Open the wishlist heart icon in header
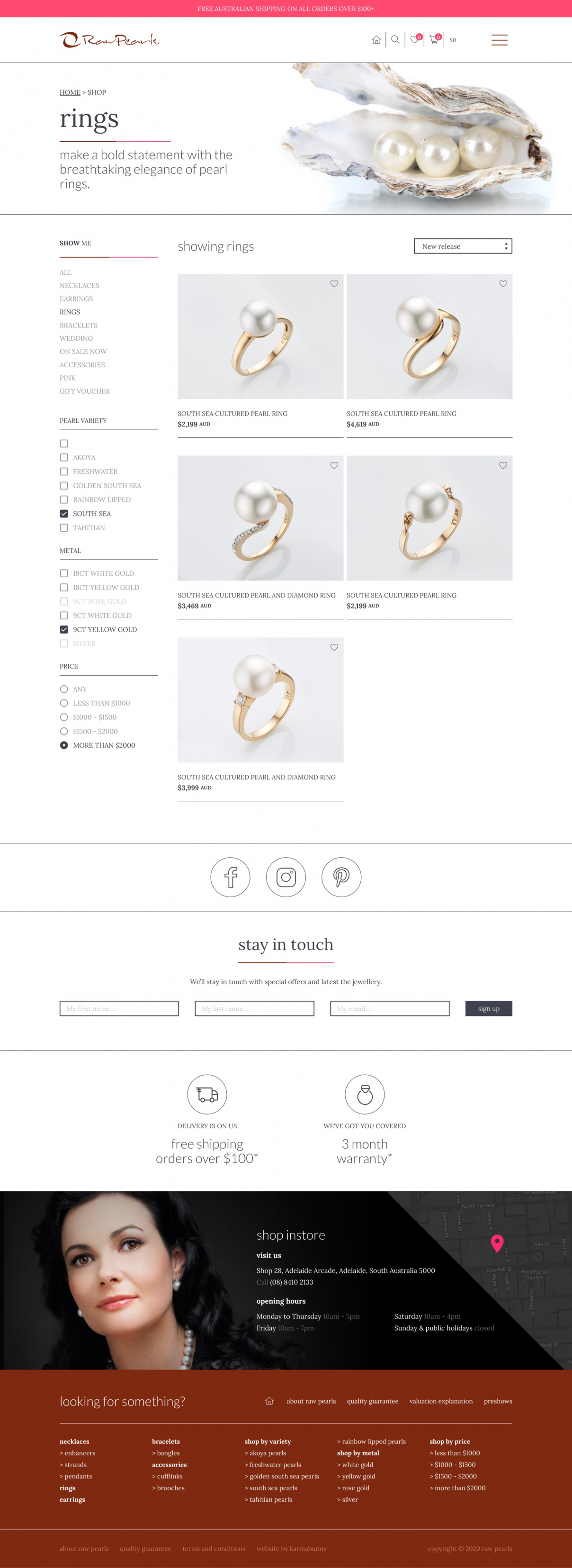The width and height of the screenshot is (572, 1568). tap(415, 39)
